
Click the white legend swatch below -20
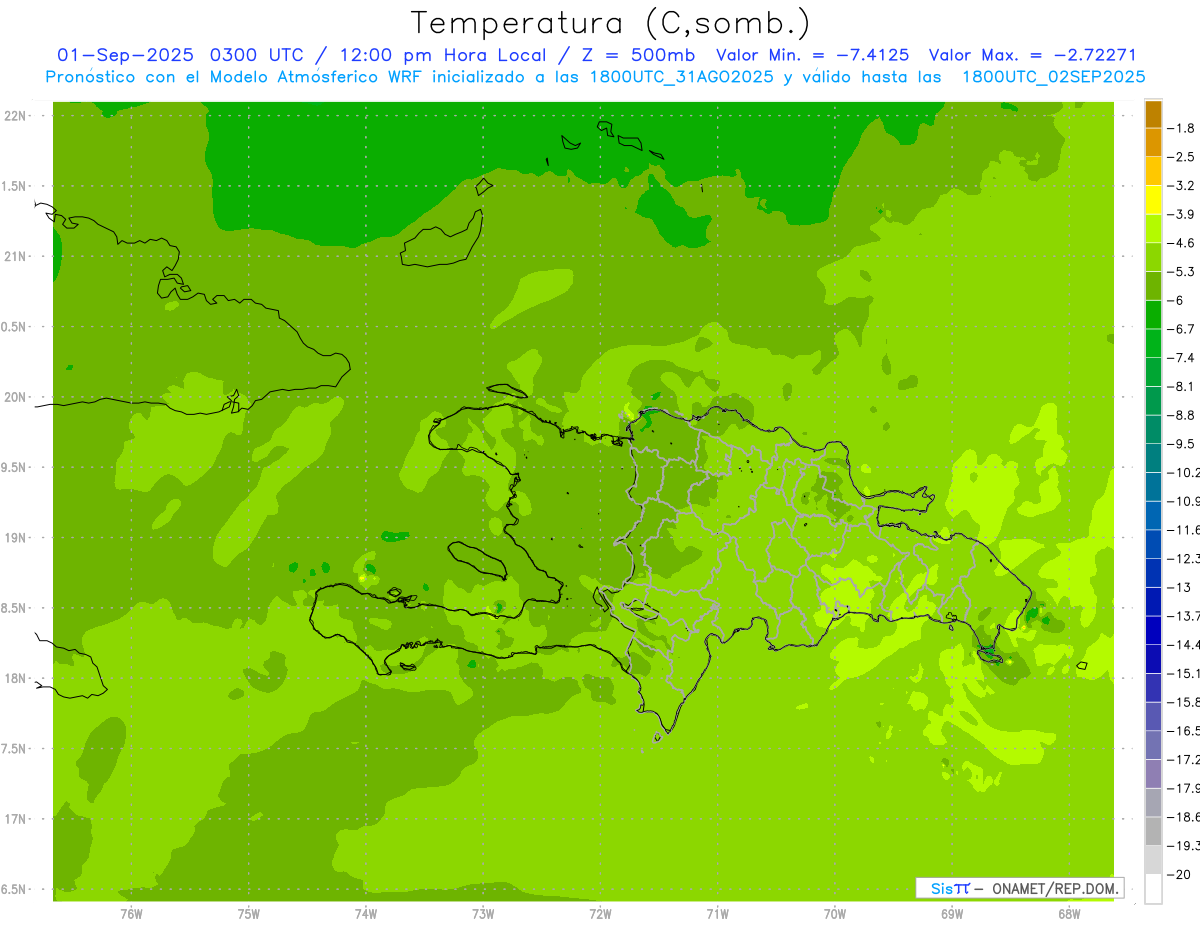(x=1153, y=889)
